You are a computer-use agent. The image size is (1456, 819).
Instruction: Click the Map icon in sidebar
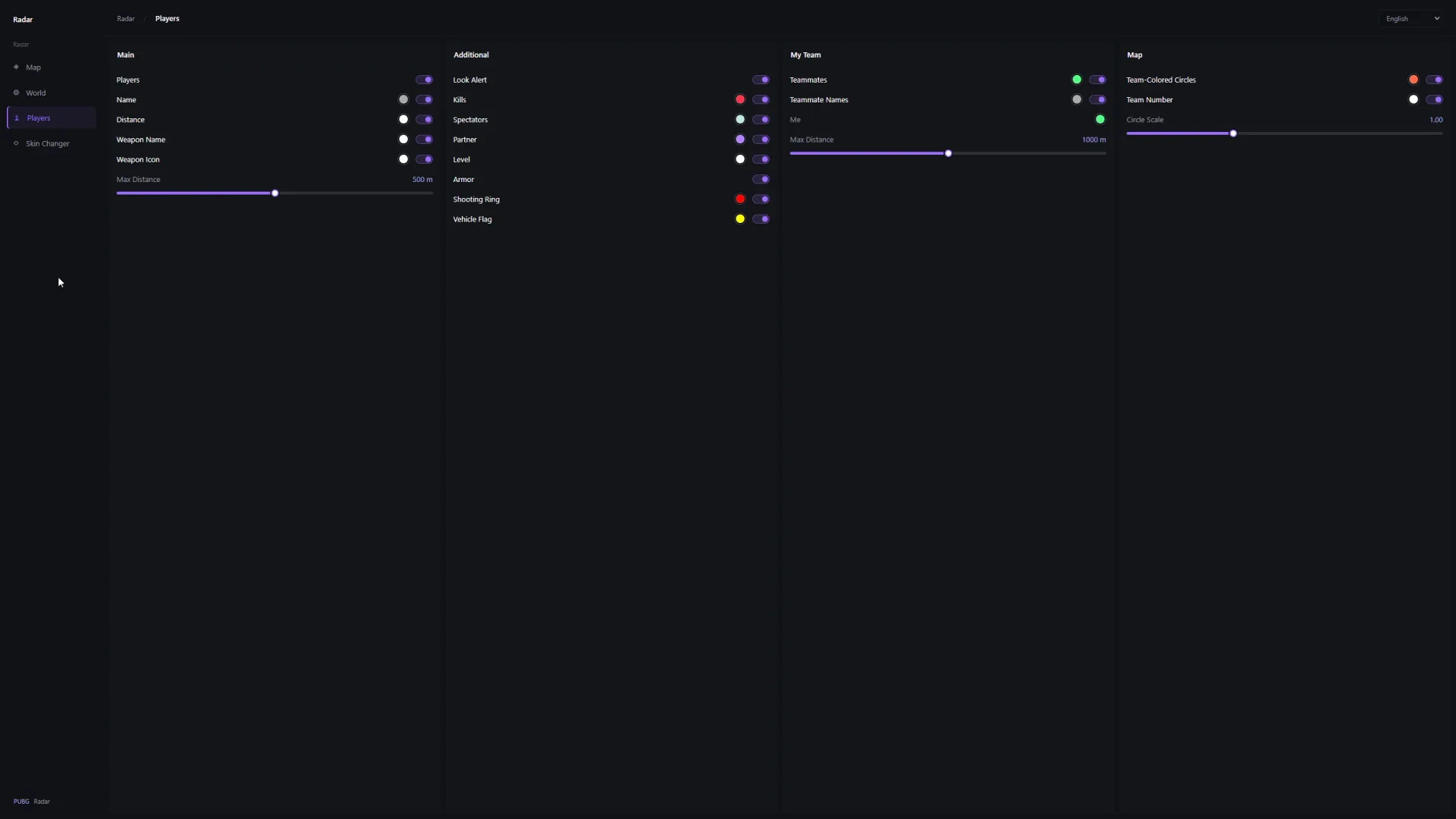[x=16, y=67]
